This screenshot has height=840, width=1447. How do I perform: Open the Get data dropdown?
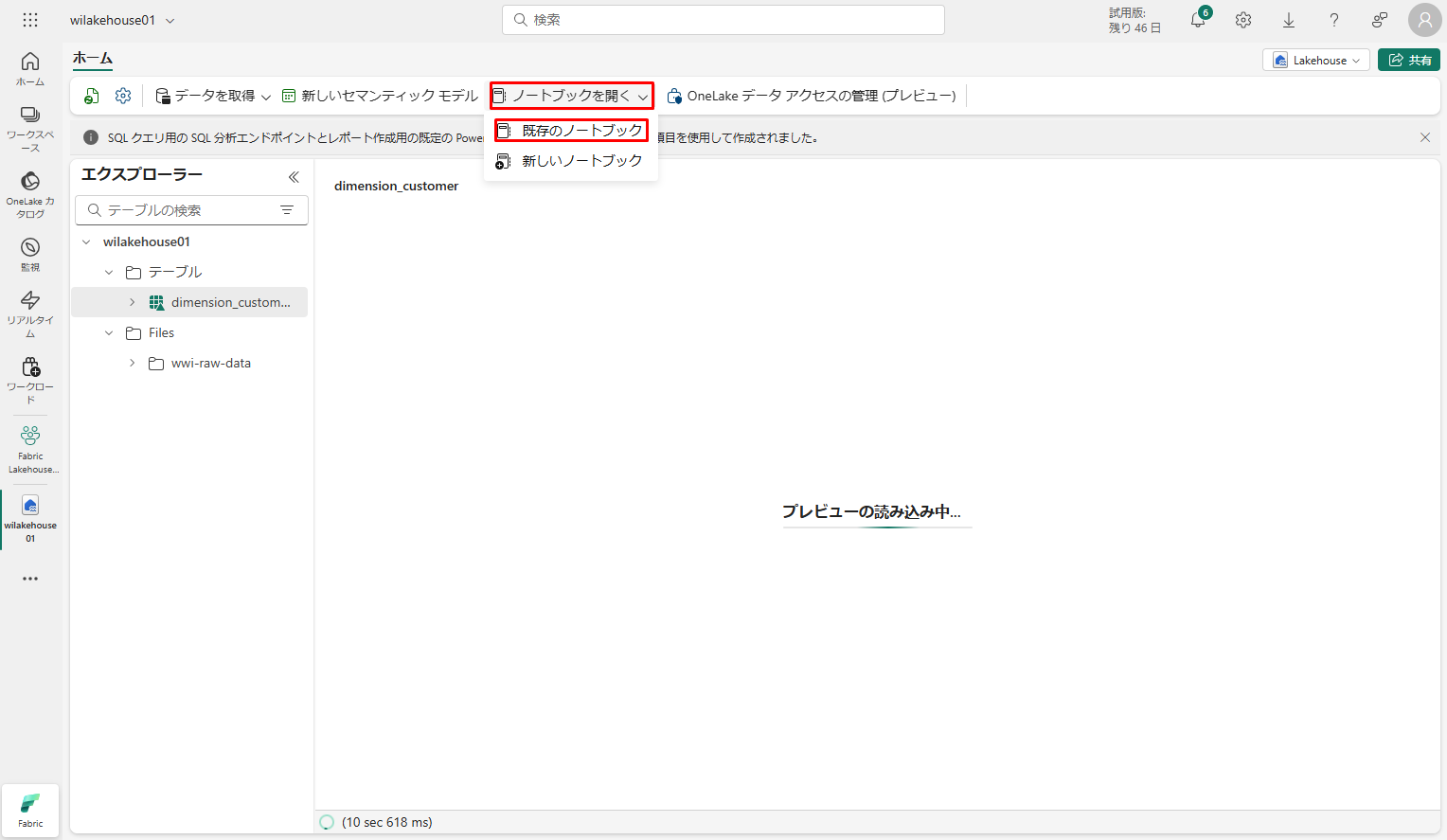coord(213,96)
